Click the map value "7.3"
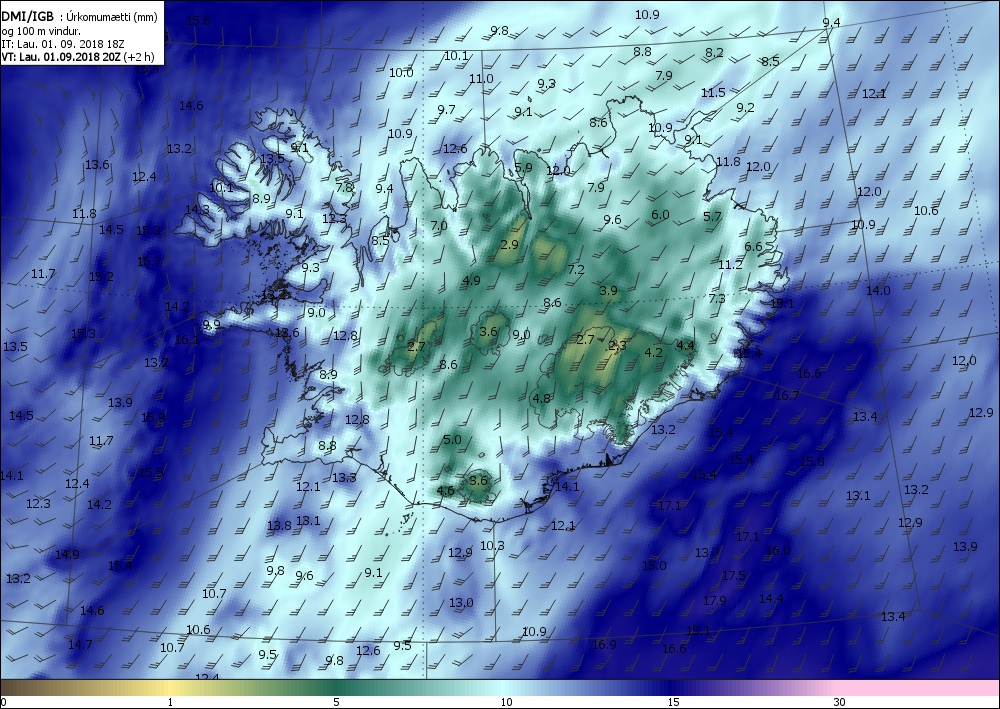 pos(717,298)
